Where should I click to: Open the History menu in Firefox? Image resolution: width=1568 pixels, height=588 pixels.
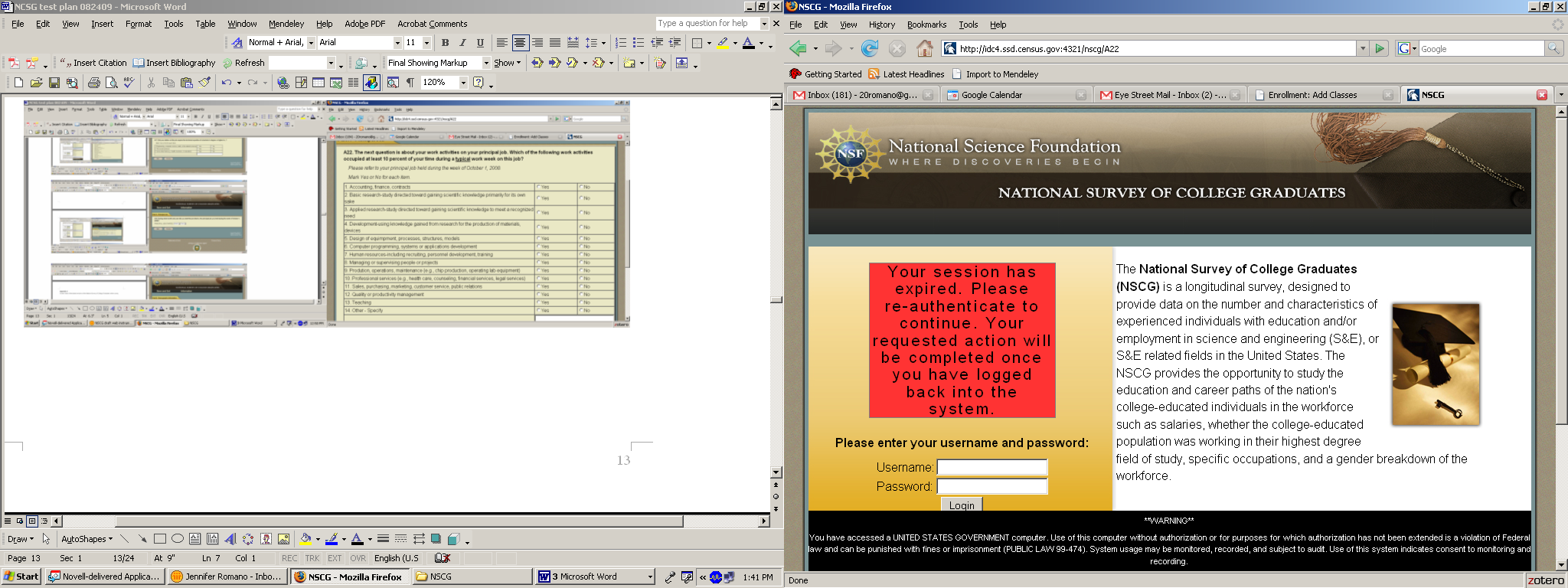[882, 24]
